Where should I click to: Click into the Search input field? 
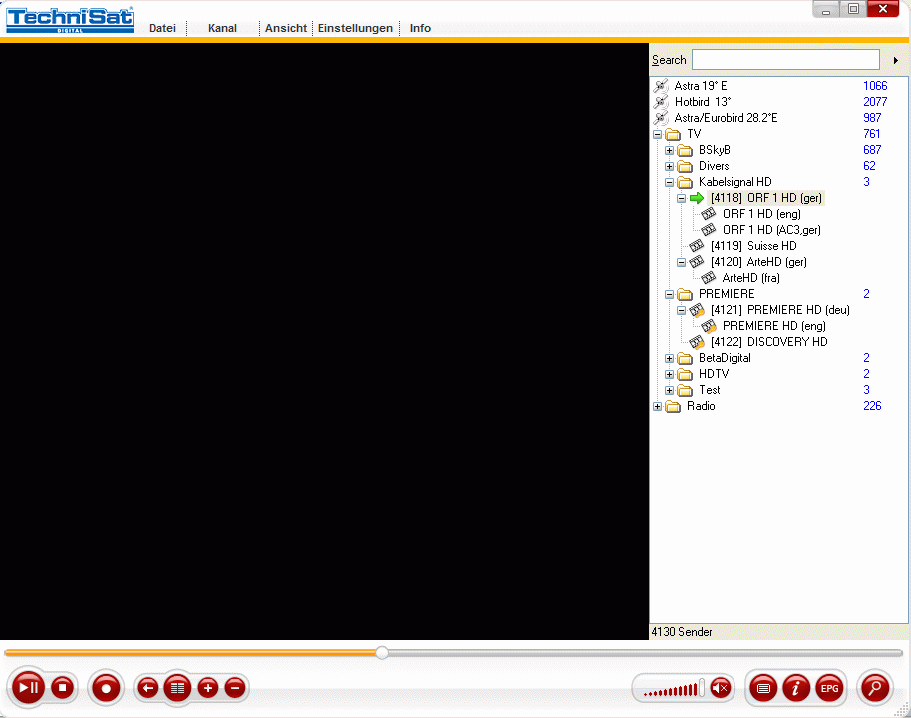pyautogui.click(x=786, y=60)
